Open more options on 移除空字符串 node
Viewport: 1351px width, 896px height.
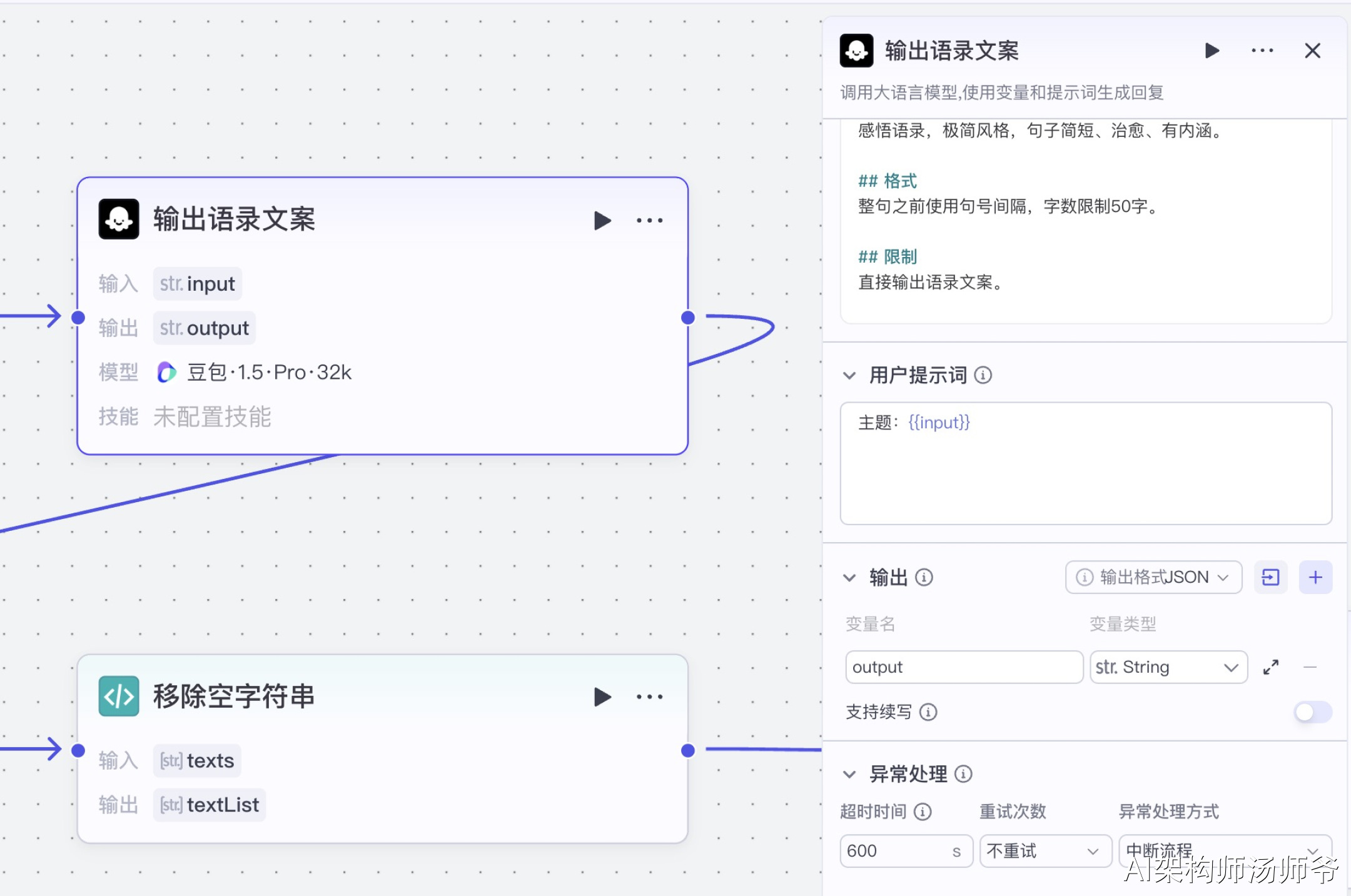(x=649, y=697)
